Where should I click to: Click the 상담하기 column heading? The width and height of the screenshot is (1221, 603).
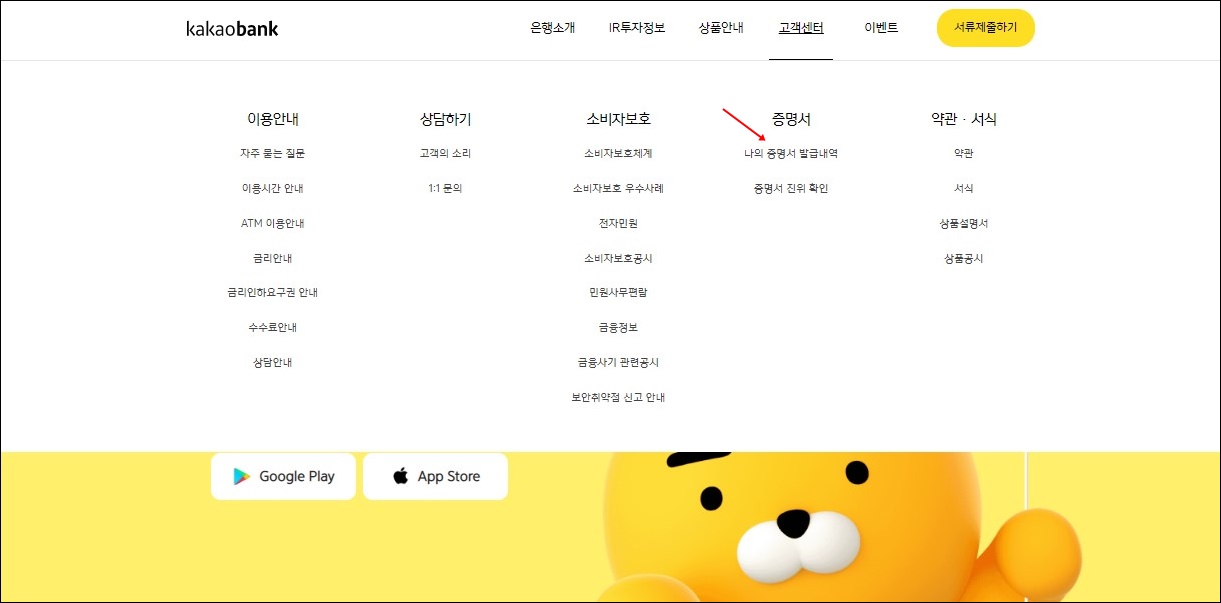click(x=446, y=119)
